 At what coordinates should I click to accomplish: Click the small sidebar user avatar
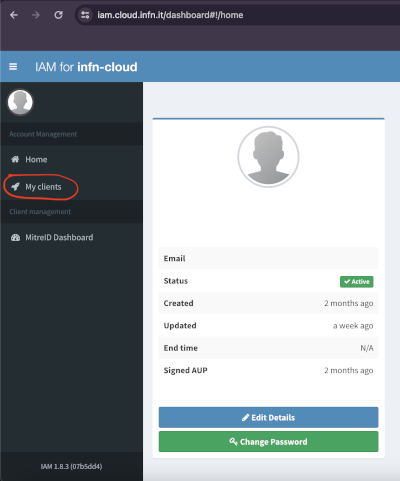(x=20, y=102)
